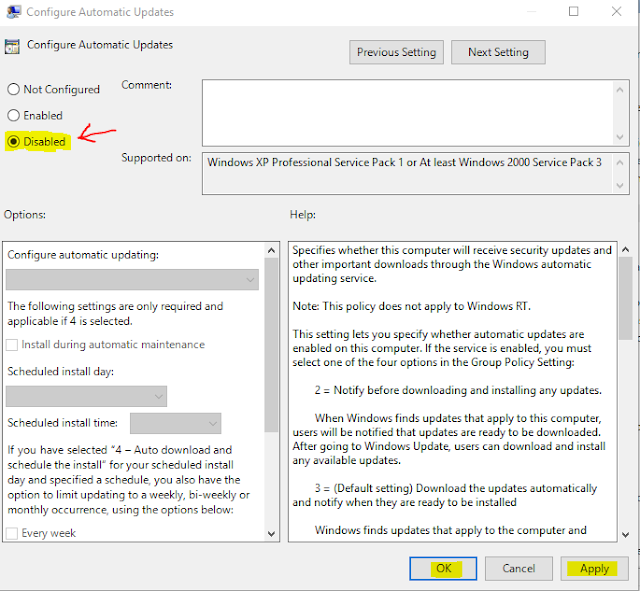
Task: Select the Disabled radio button
Action: 13,142
